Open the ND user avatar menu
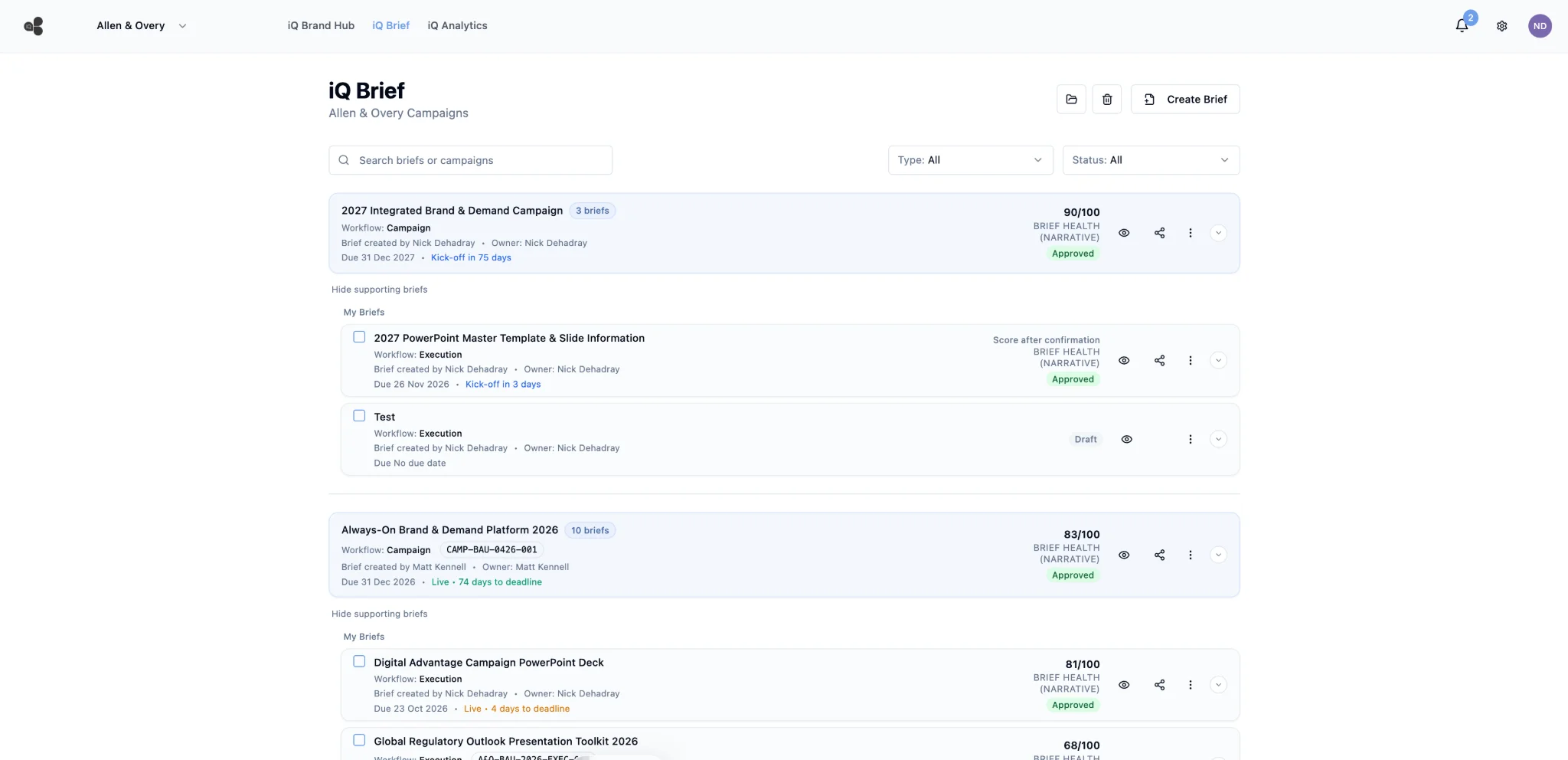Image resolution: width=1568 pixels, height=760 pixels. click(1540, 26)
